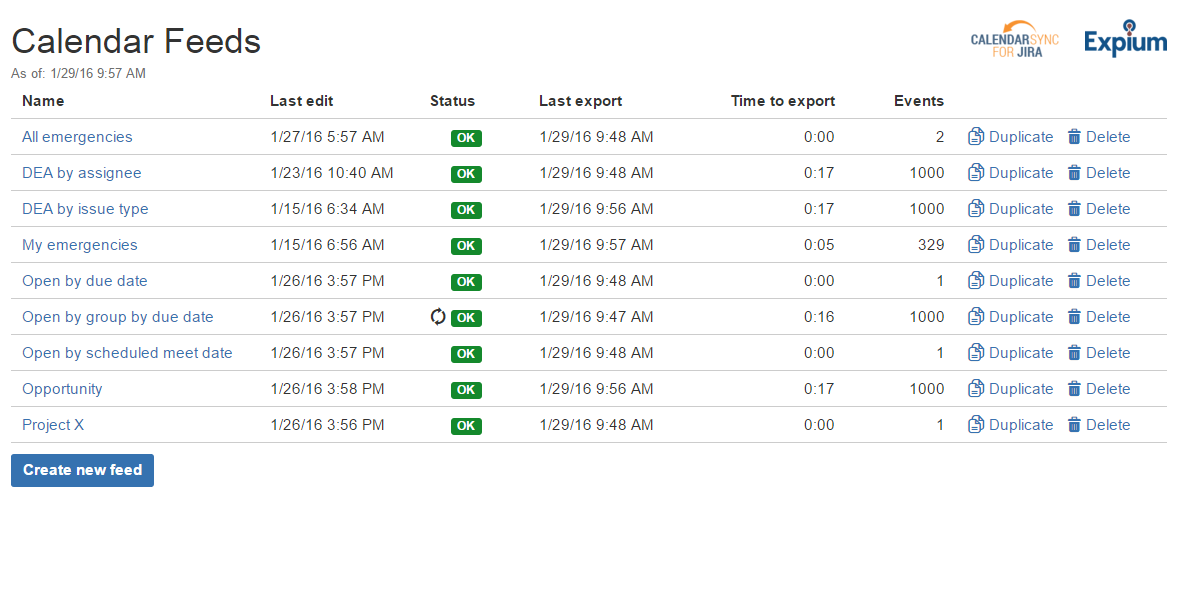Click the Last export column header
This screenshot has width=1179, height=591.
[x=580, y=102]
